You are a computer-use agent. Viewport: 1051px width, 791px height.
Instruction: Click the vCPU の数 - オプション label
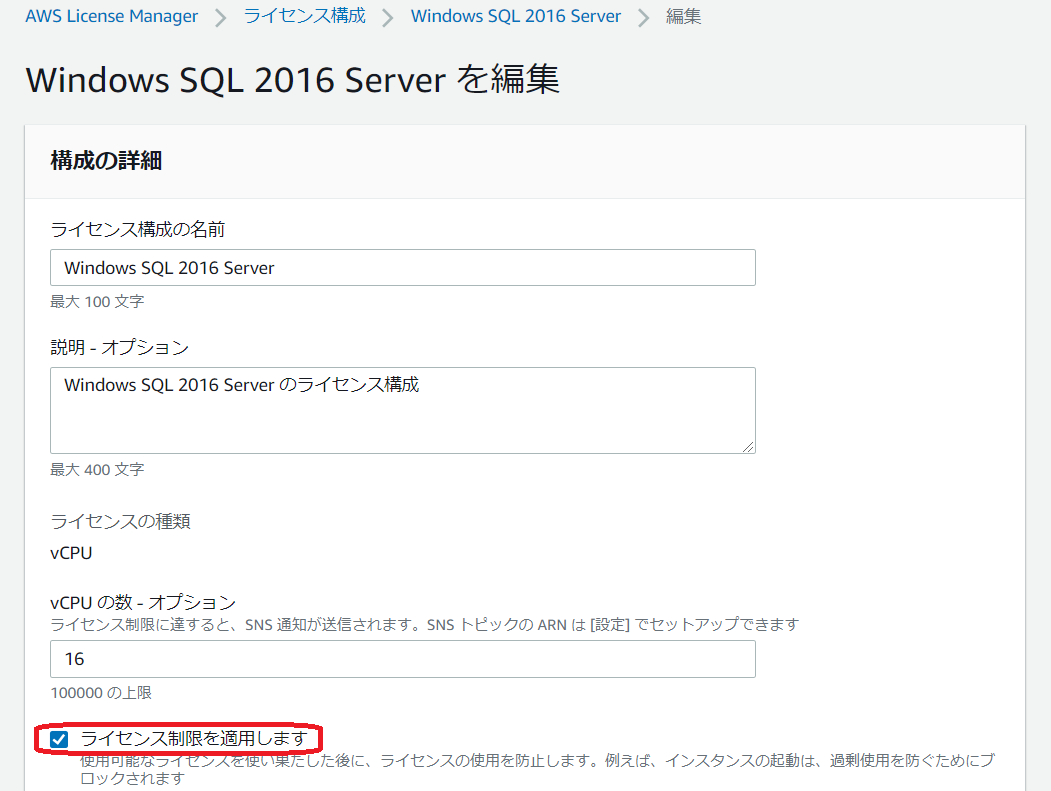click(x=143, y=602)
